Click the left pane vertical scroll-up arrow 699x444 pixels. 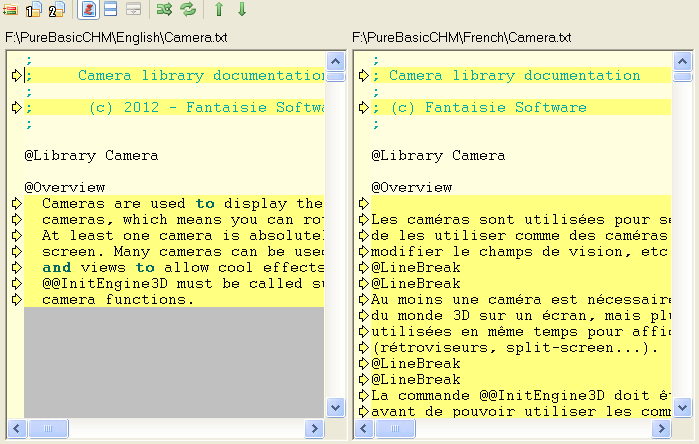click(335, 61)
